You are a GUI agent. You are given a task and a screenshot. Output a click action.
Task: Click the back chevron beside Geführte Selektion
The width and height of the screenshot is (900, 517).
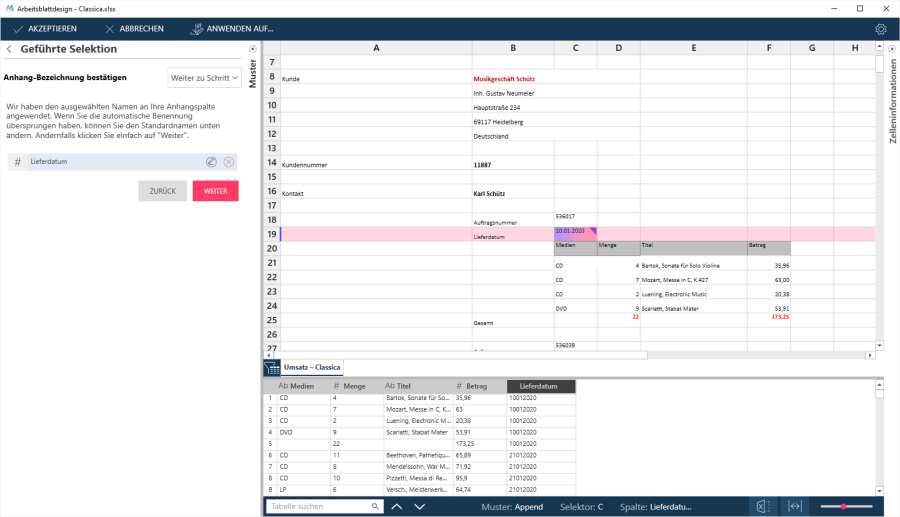pyautogui.click(x=9, y=49)
